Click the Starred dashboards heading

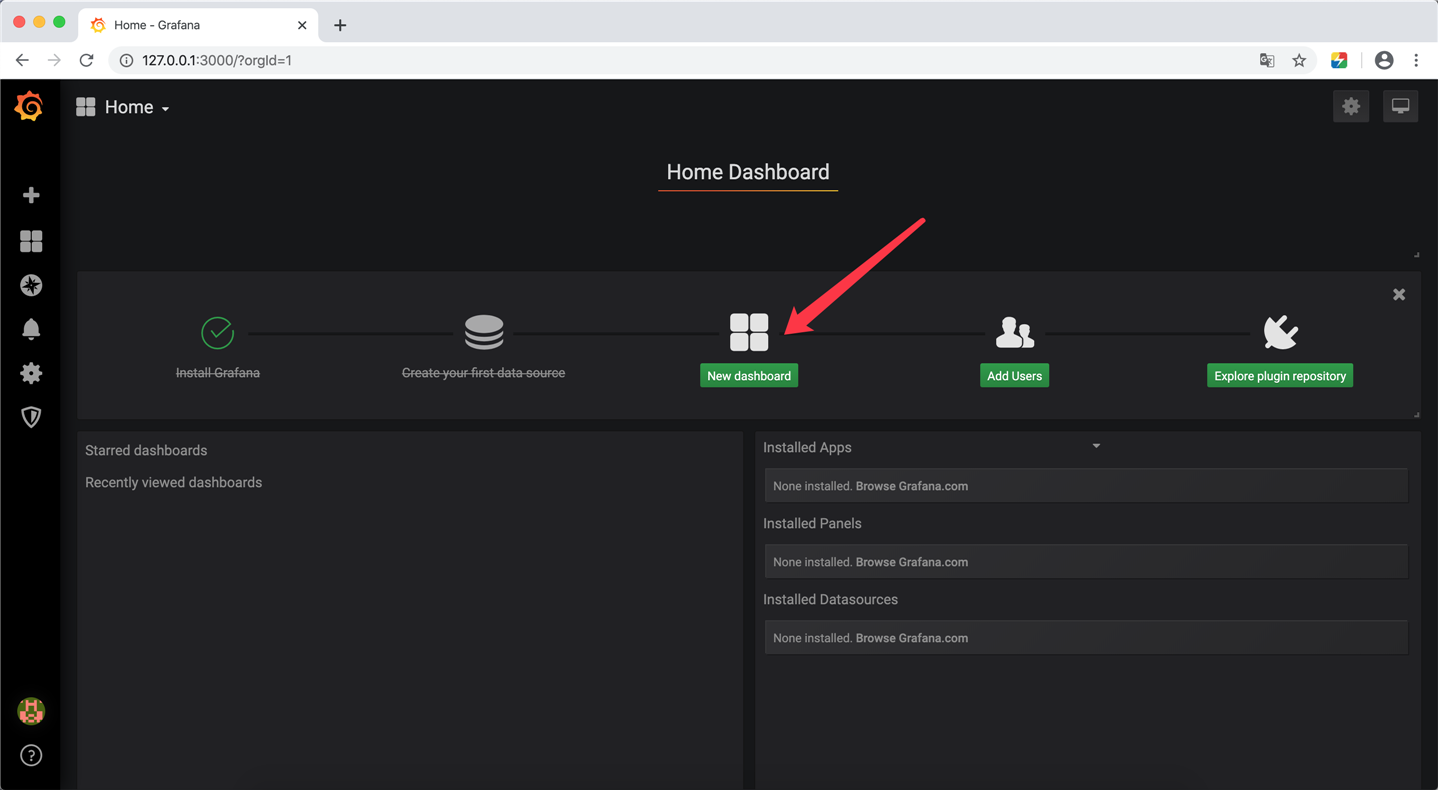click(146, 450)
